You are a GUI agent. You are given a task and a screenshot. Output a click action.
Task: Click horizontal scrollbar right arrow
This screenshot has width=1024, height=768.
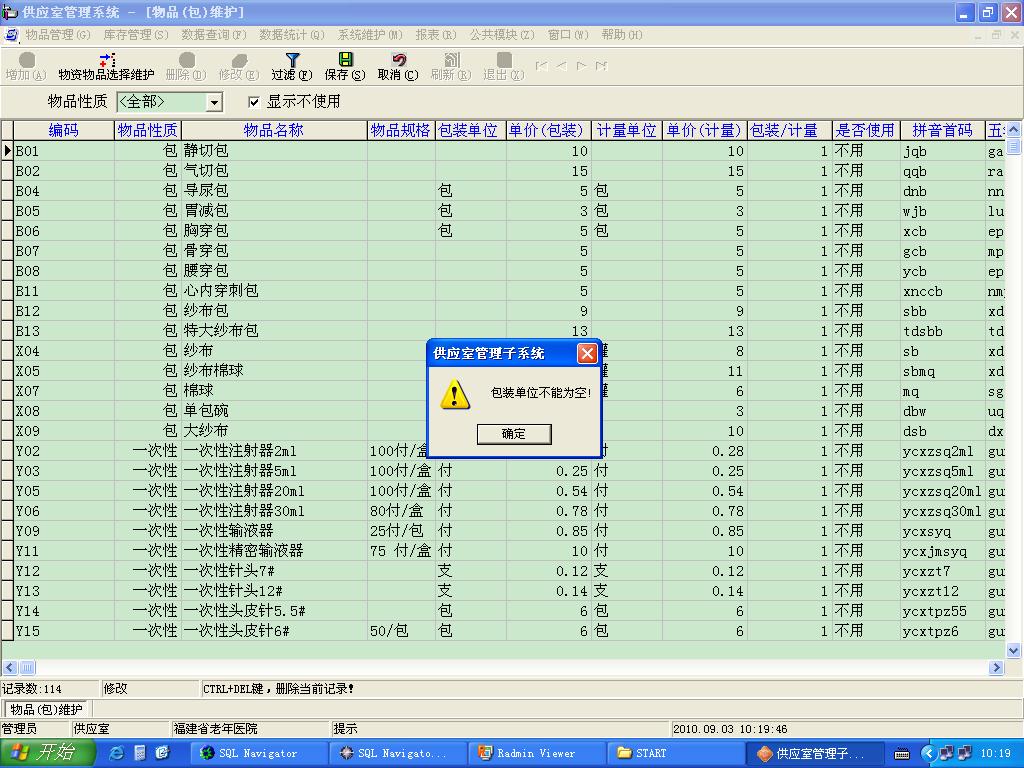996,667
